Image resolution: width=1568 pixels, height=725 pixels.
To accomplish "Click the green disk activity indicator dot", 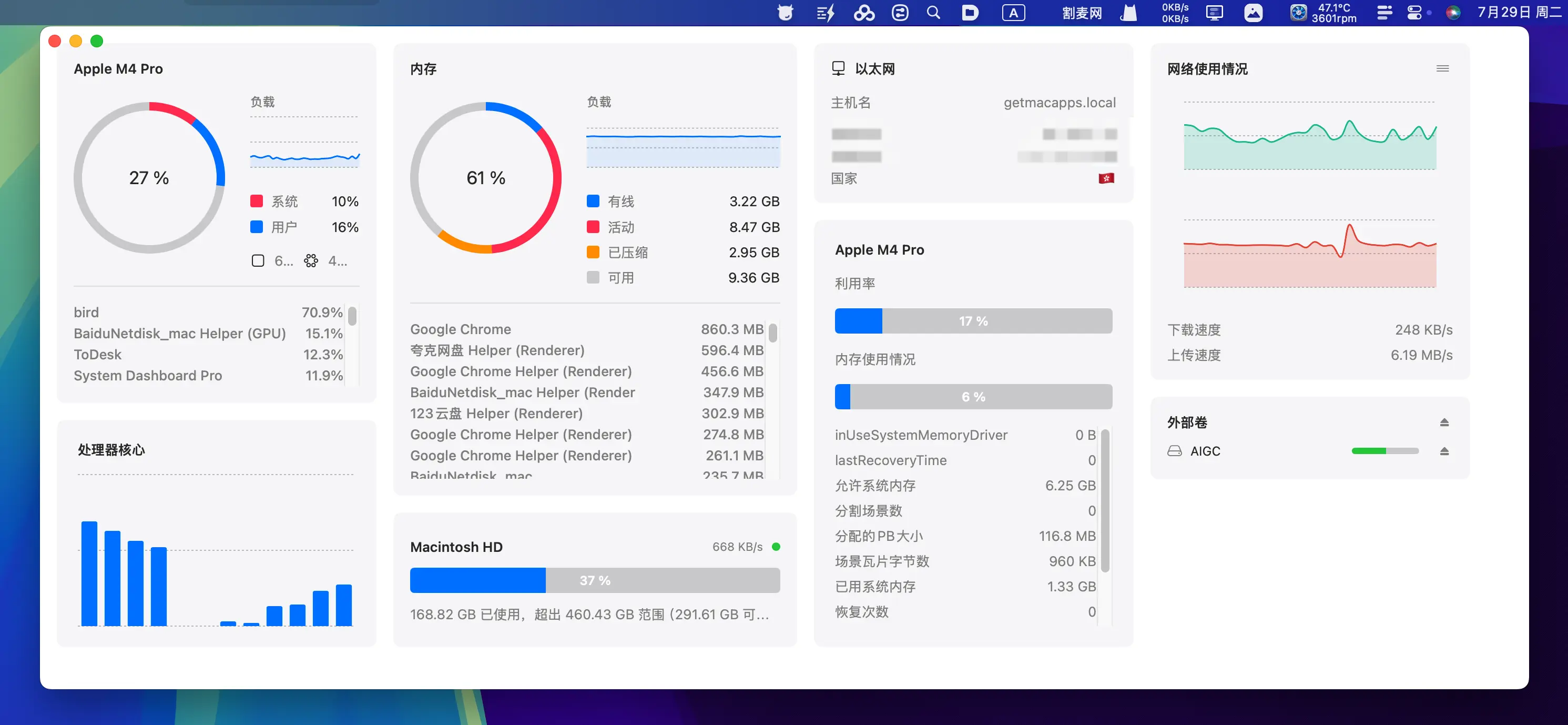I will pos(776,547).
